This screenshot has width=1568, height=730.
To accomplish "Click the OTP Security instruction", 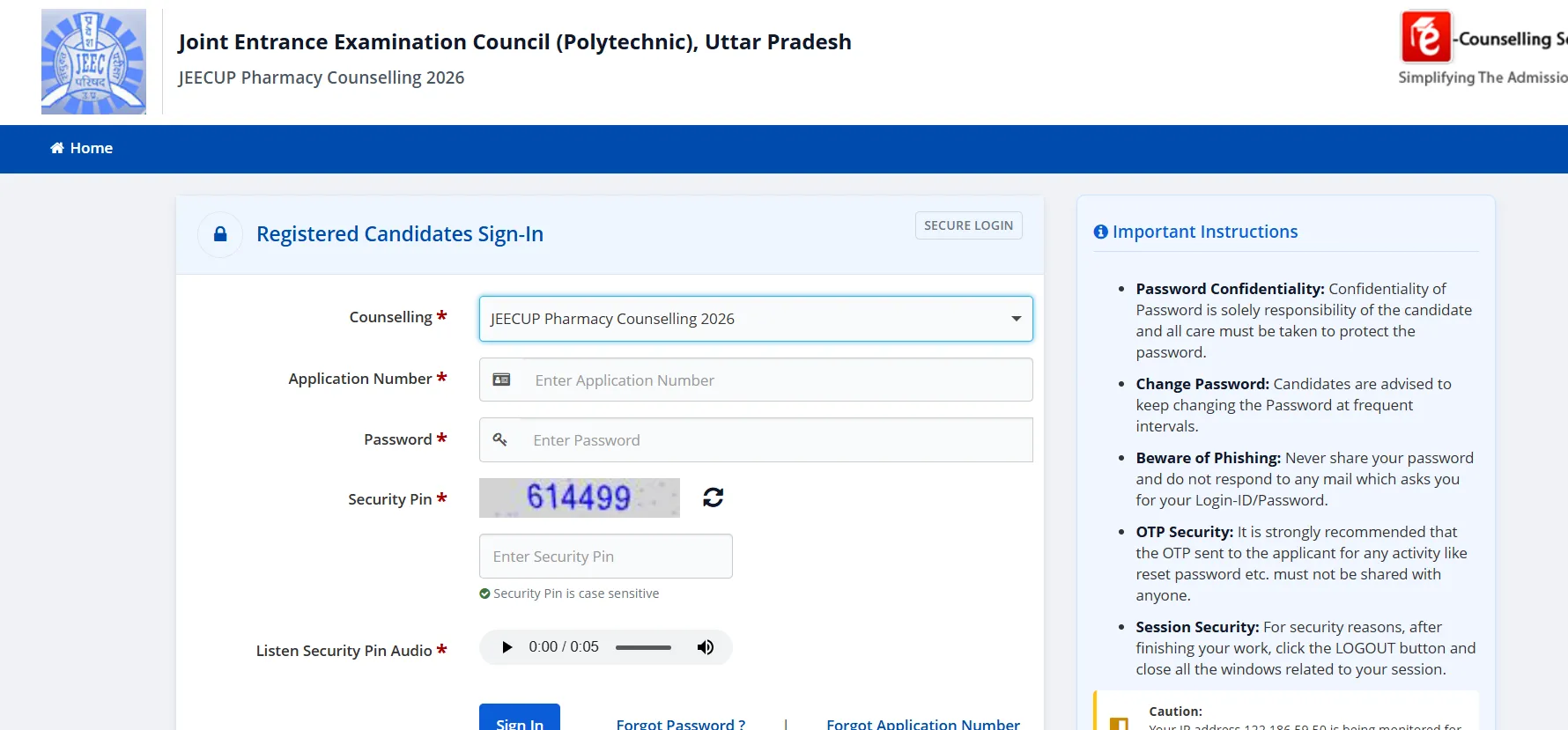I will tap(1302, 564).
